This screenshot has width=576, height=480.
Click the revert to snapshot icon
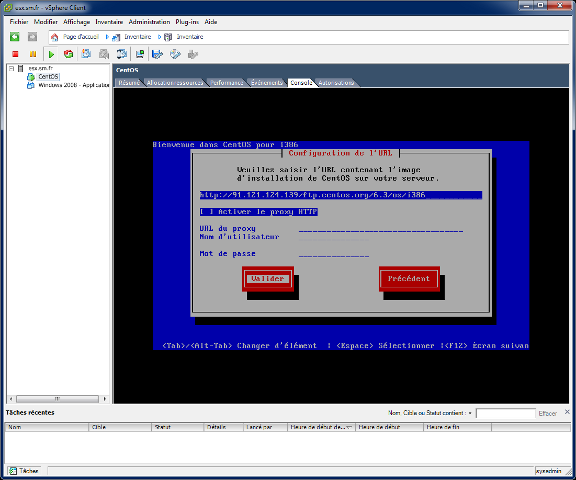pos(104,54)
